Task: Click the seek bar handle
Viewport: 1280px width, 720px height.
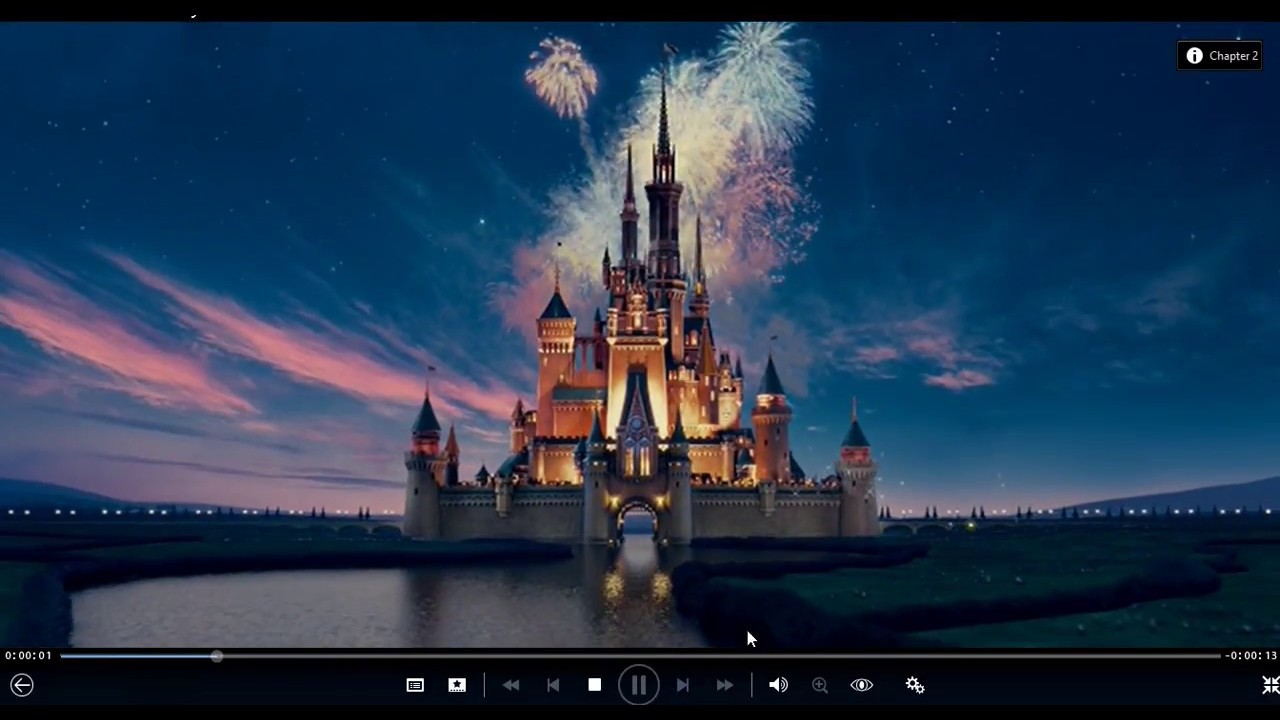Action: coord(217,656)
